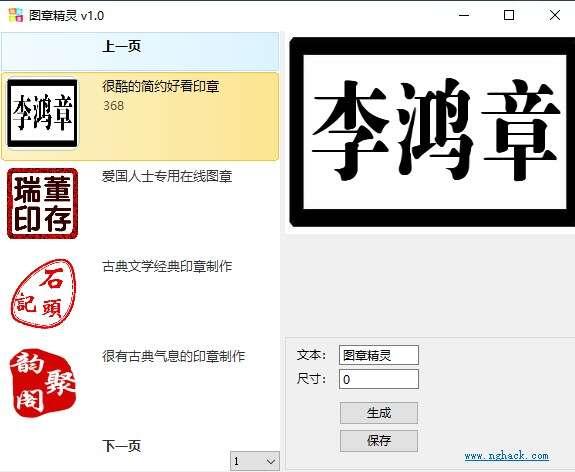Screen dimensions: 575x472
Task: Open the www.nghack.com link
Action: [x=506, y=456]
